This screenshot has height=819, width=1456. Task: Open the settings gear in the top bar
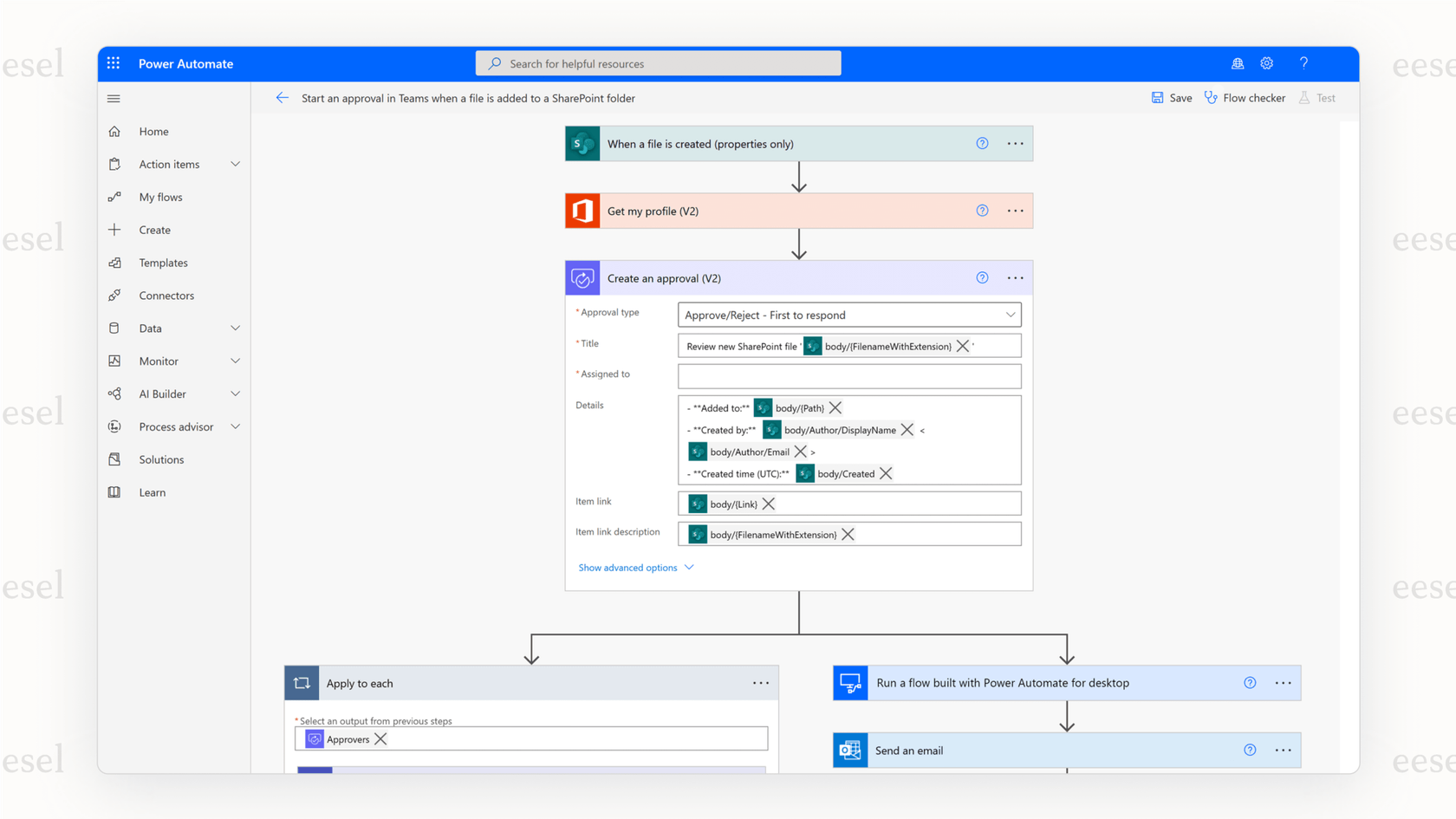point(1266,63)
